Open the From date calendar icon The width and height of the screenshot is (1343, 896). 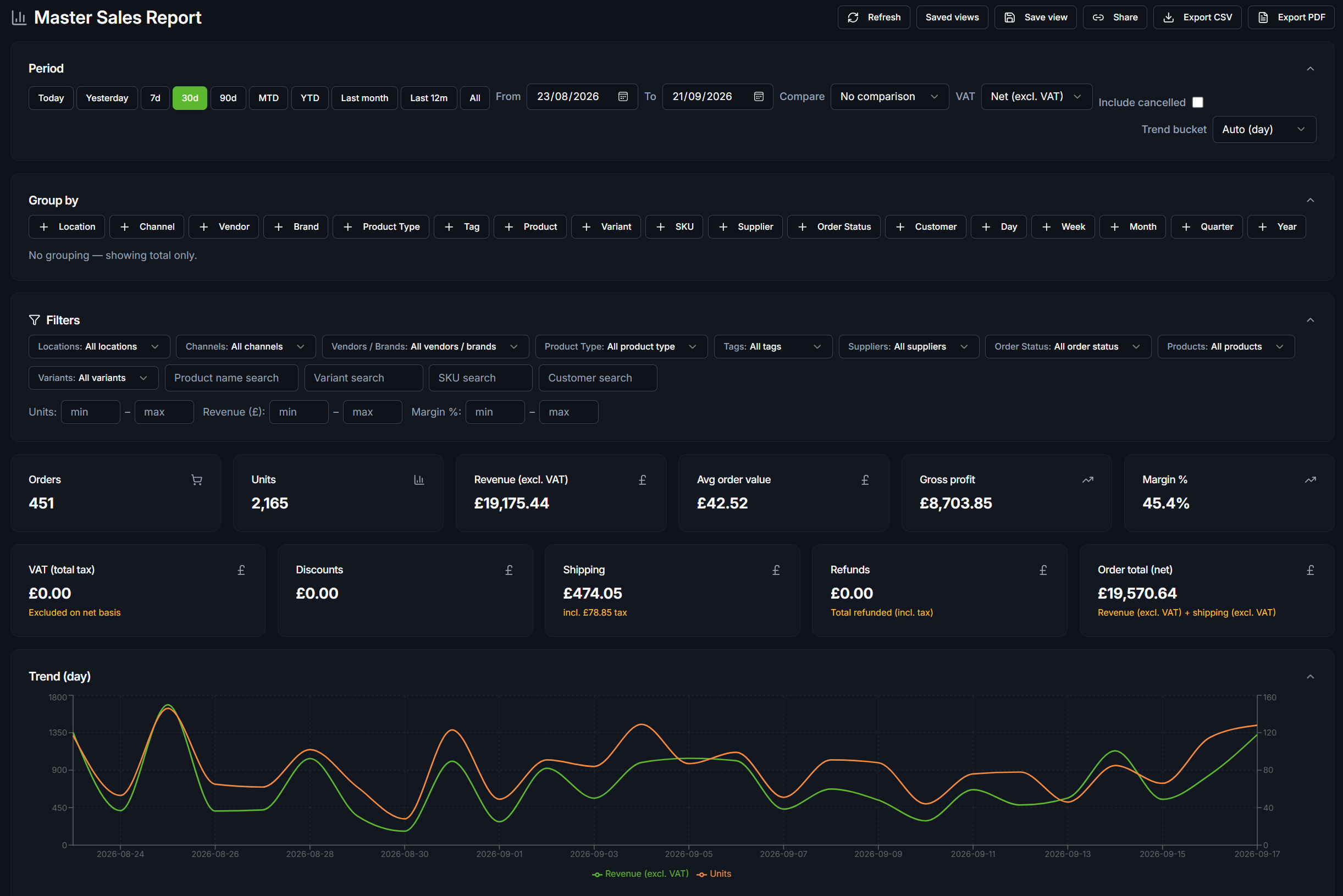[x=623, y=97]
